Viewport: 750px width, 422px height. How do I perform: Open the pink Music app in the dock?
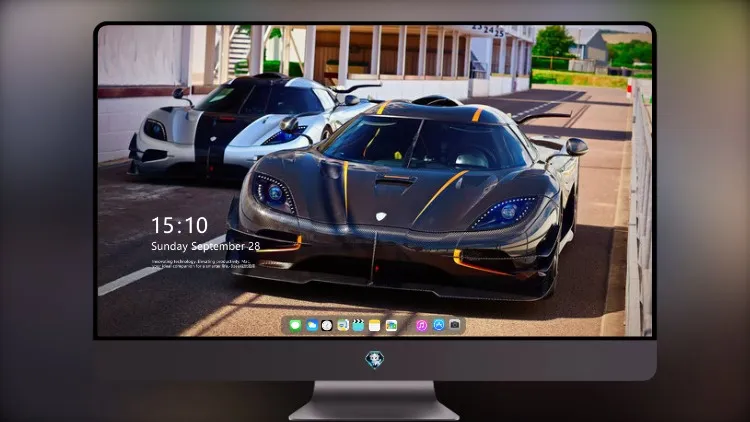click(421, 325)
